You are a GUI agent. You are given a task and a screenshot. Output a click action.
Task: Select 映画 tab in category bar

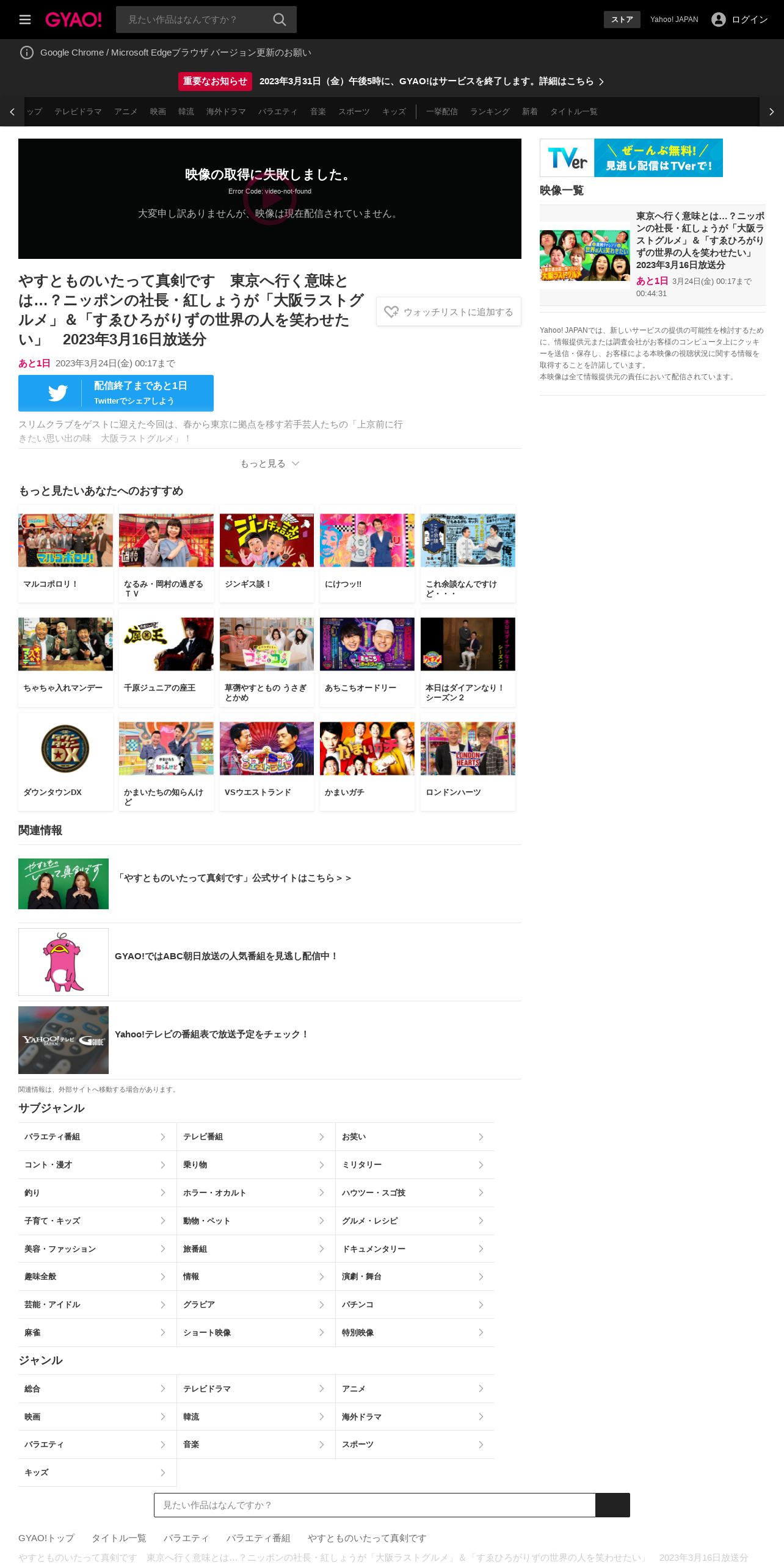[x=158, y=112]
